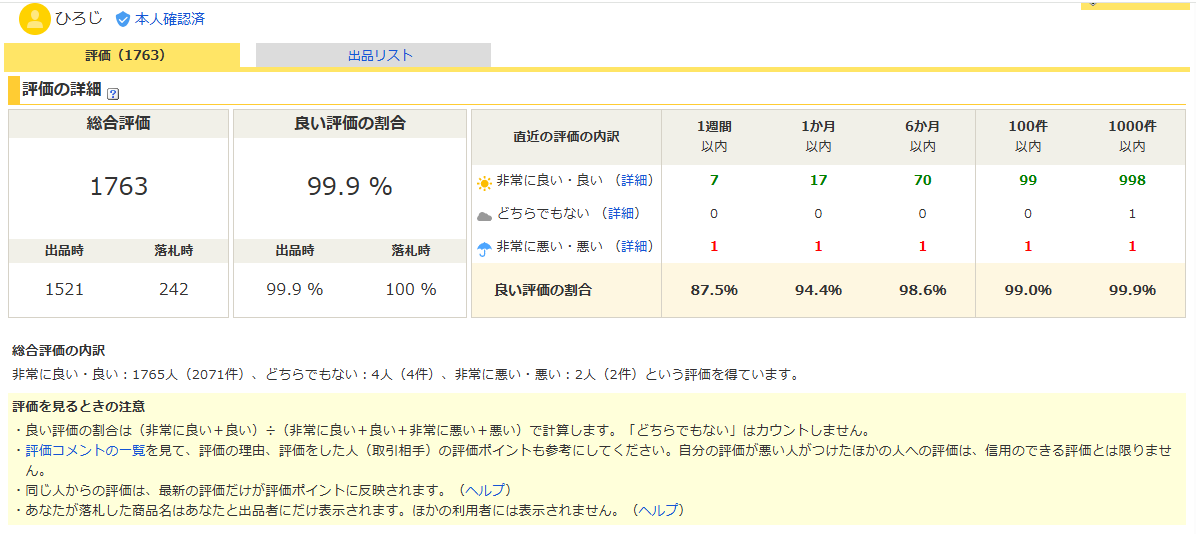Image resolution: width=1196 pixels, height=534 pixels.
Task: Click the good count 7 for 1週間
Action: [714, 181]
